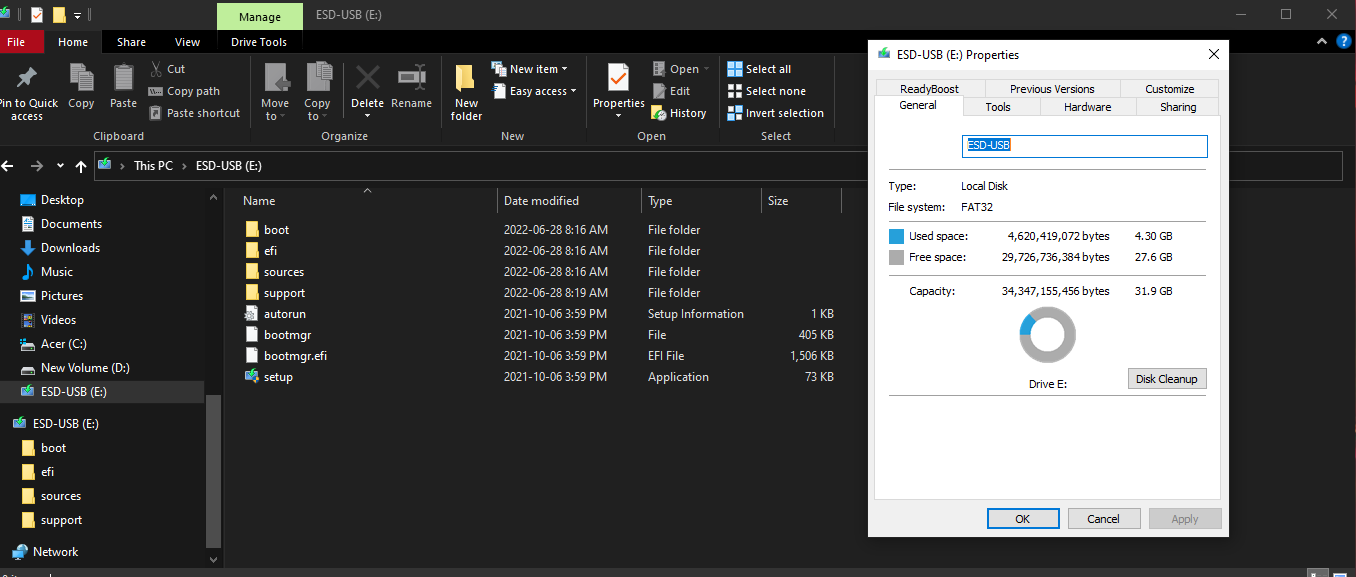Open the Hardware tab in Properties dialog
The image size is (1356, 577).
1087,107
